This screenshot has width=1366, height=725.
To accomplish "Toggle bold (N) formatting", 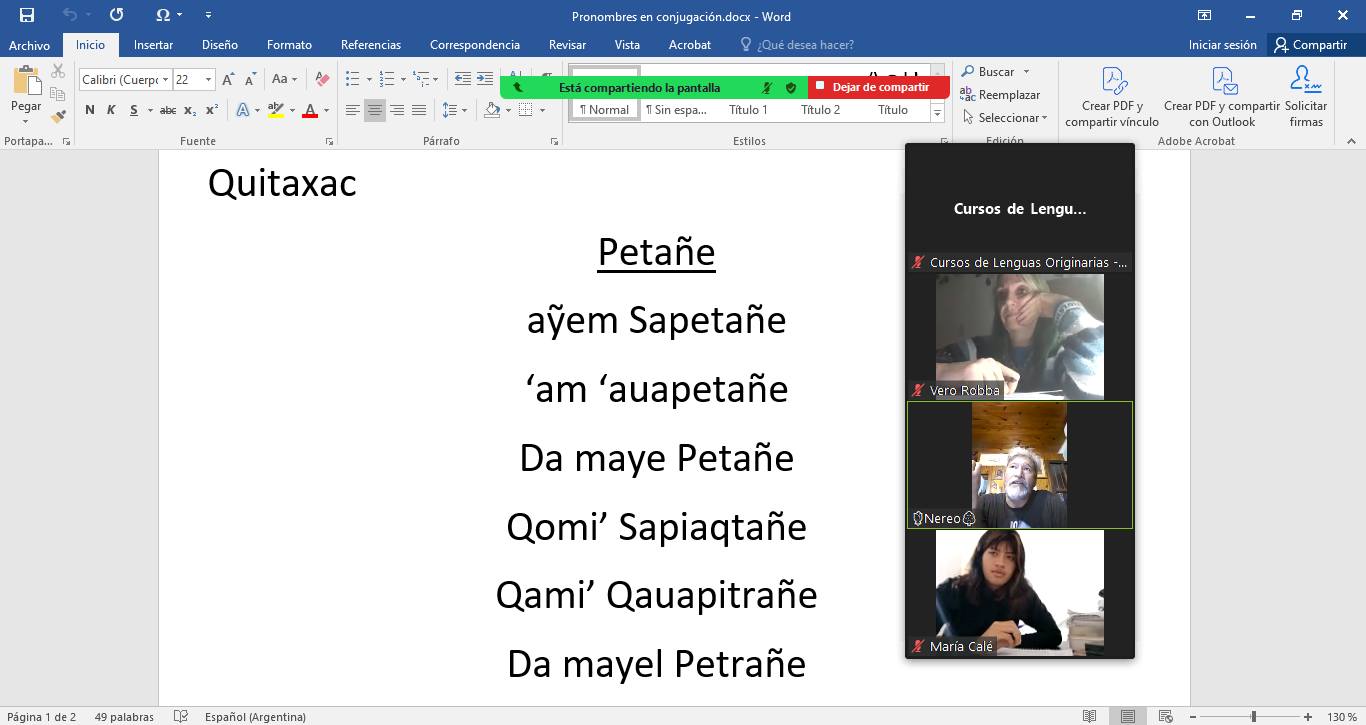I will pos(90,110).
